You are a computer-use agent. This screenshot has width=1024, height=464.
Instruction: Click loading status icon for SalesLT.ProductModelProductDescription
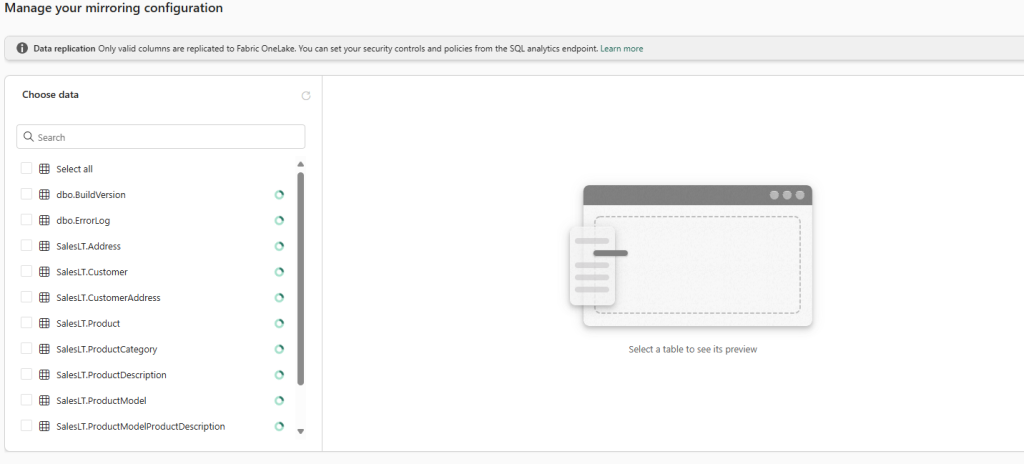click(x=280, y=426)
